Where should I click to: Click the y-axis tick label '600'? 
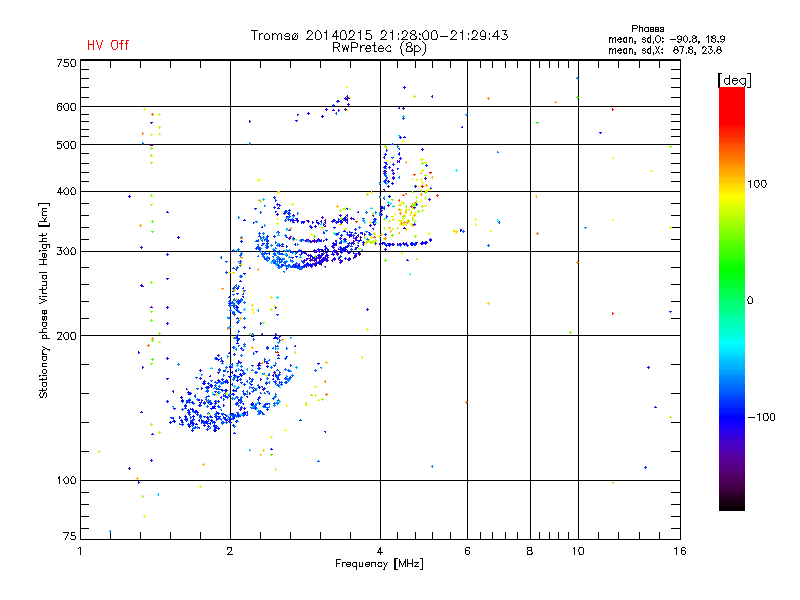66,107
